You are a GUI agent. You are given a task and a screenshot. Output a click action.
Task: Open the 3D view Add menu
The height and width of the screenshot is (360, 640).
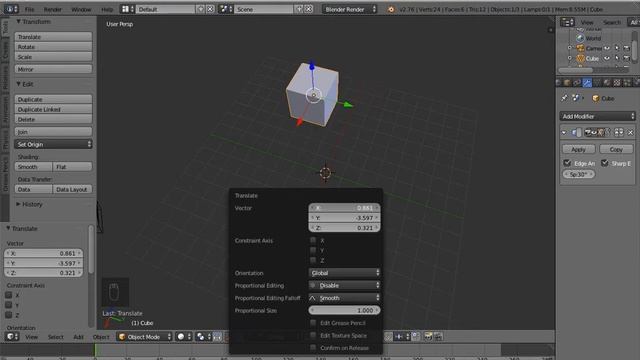click(78, 337)
